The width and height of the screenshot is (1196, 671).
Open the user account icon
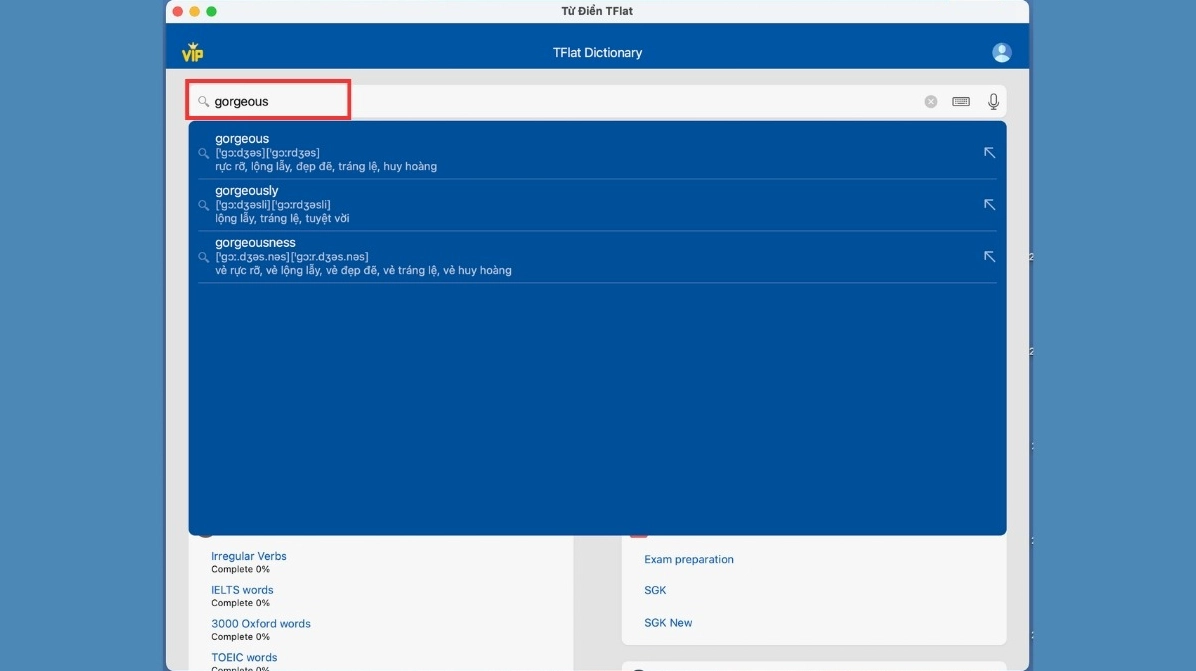[x=1001, y=52]
